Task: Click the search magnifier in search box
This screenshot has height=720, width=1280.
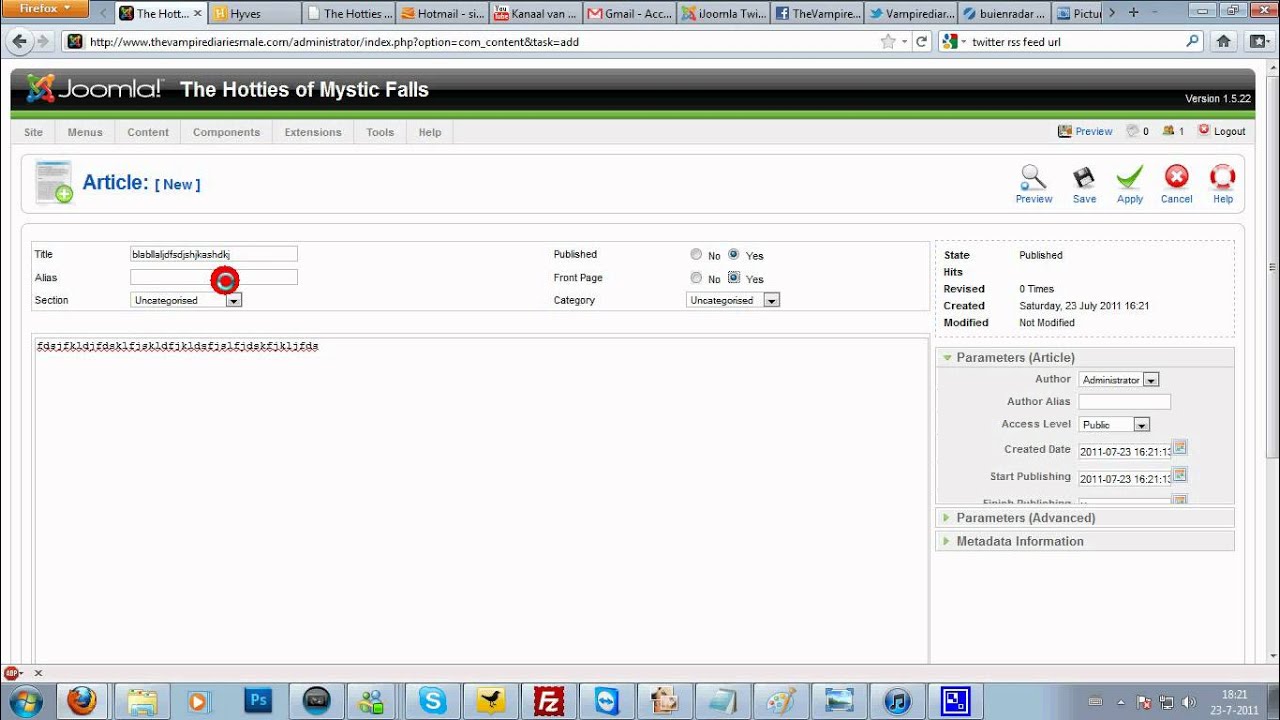Action: point(1192,42)
